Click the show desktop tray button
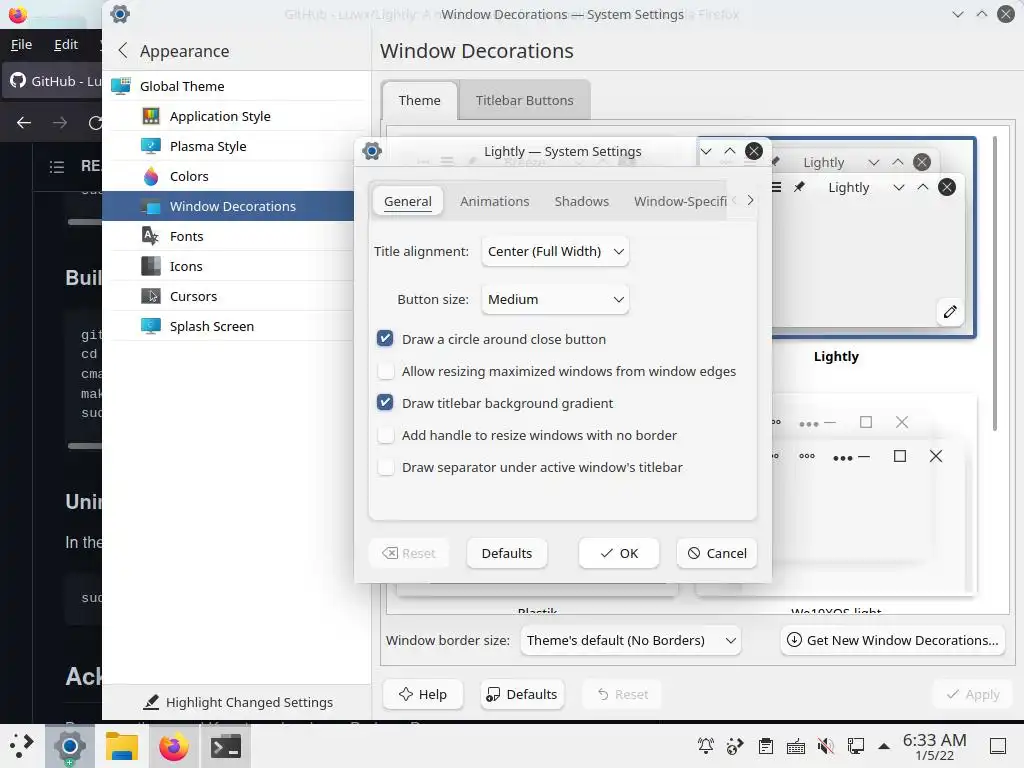The image size is (1024, 768). tap(998, 746)
